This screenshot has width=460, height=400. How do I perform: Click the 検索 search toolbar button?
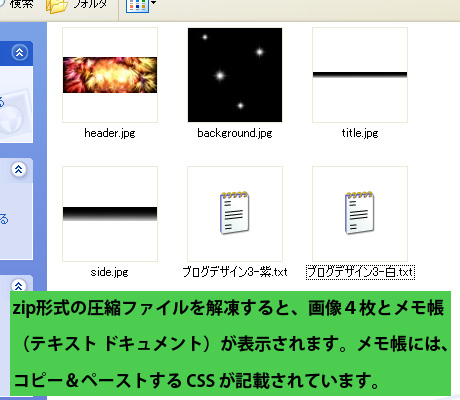17,4
